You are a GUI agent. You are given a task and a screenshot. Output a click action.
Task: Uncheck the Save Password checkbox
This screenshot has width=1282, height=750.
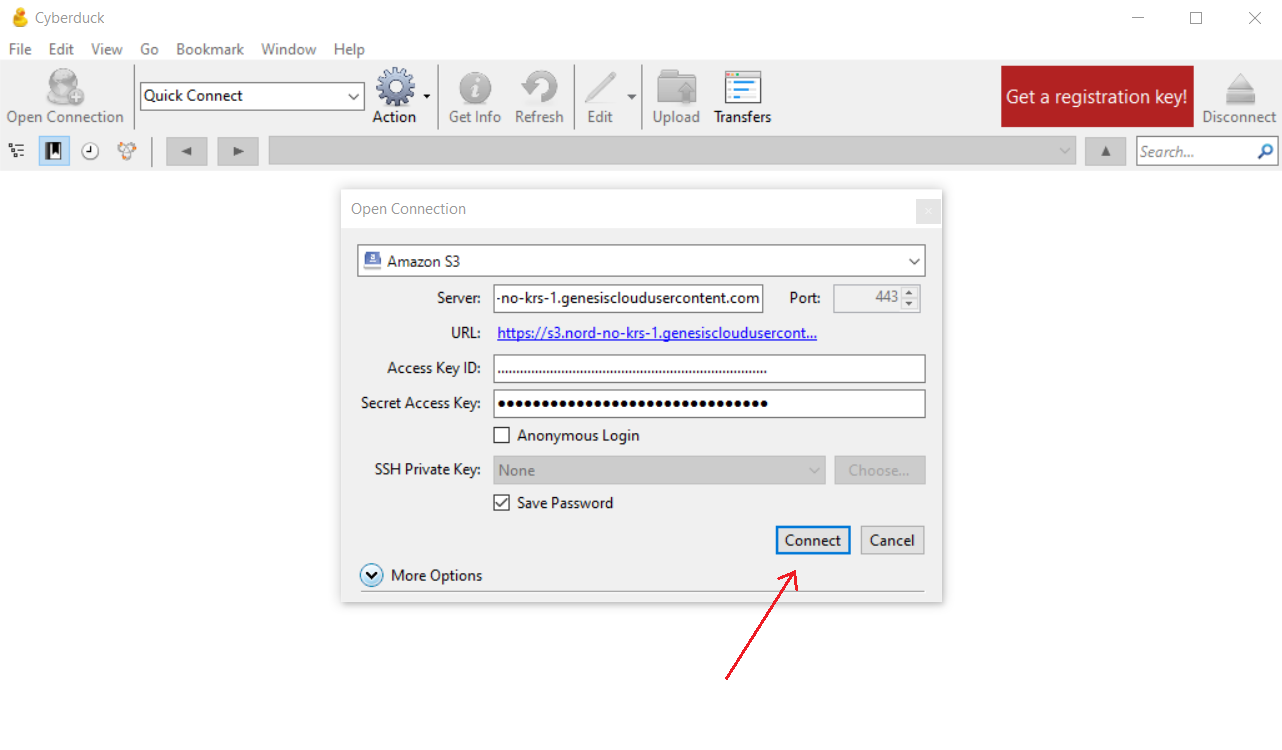click(502, 503)
